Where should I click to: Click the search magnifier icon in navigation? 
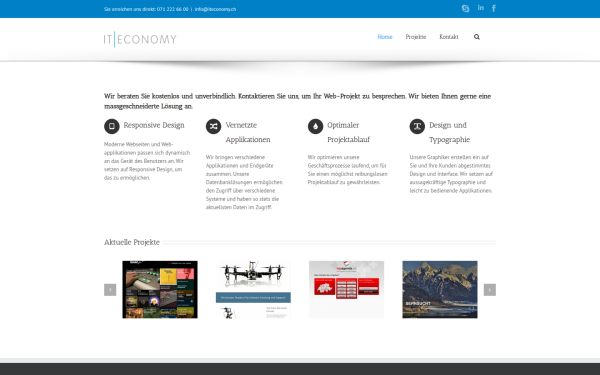pos(476,37)
